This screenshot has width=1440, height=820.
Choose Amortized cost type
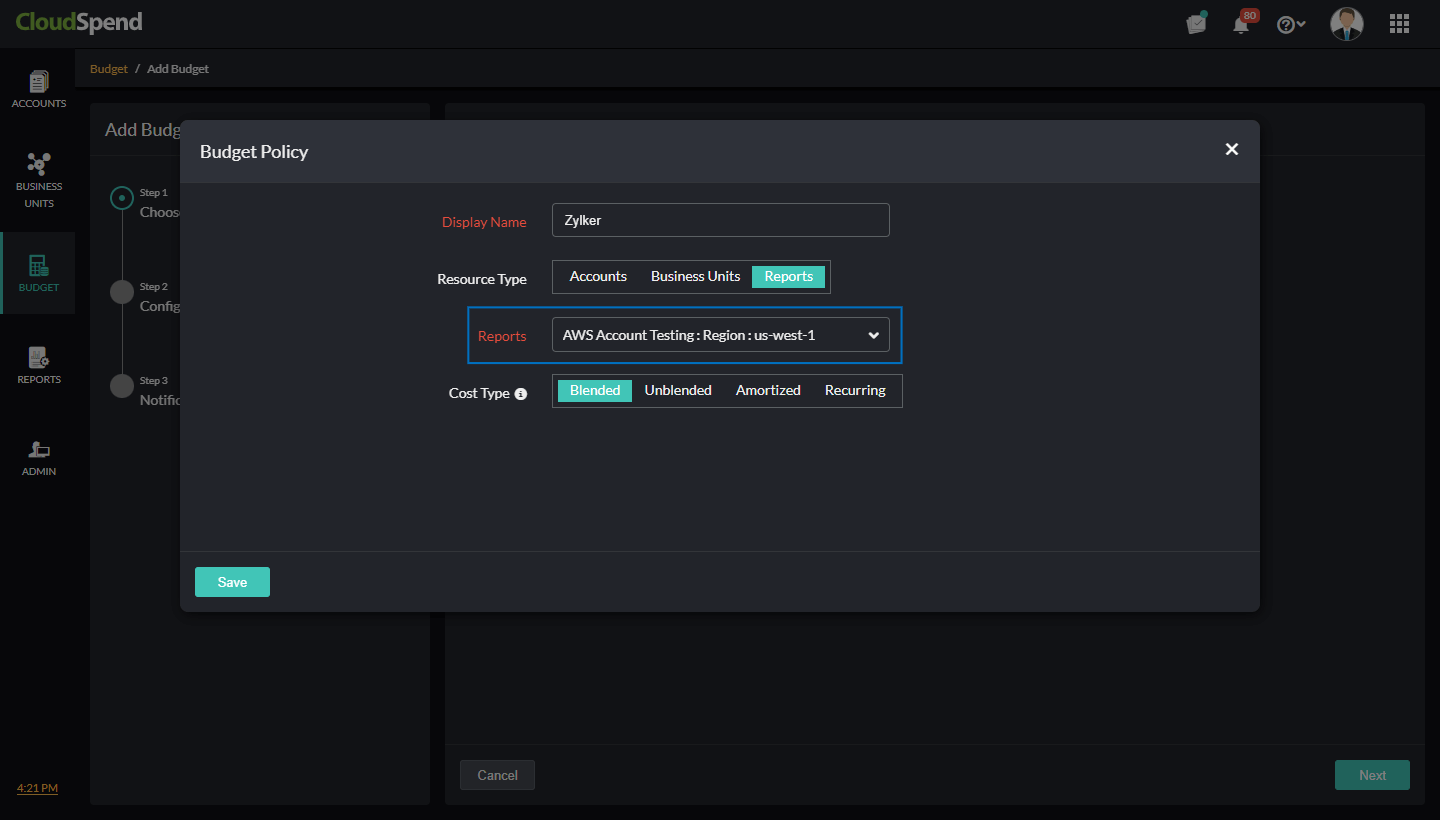coord(768,391)
